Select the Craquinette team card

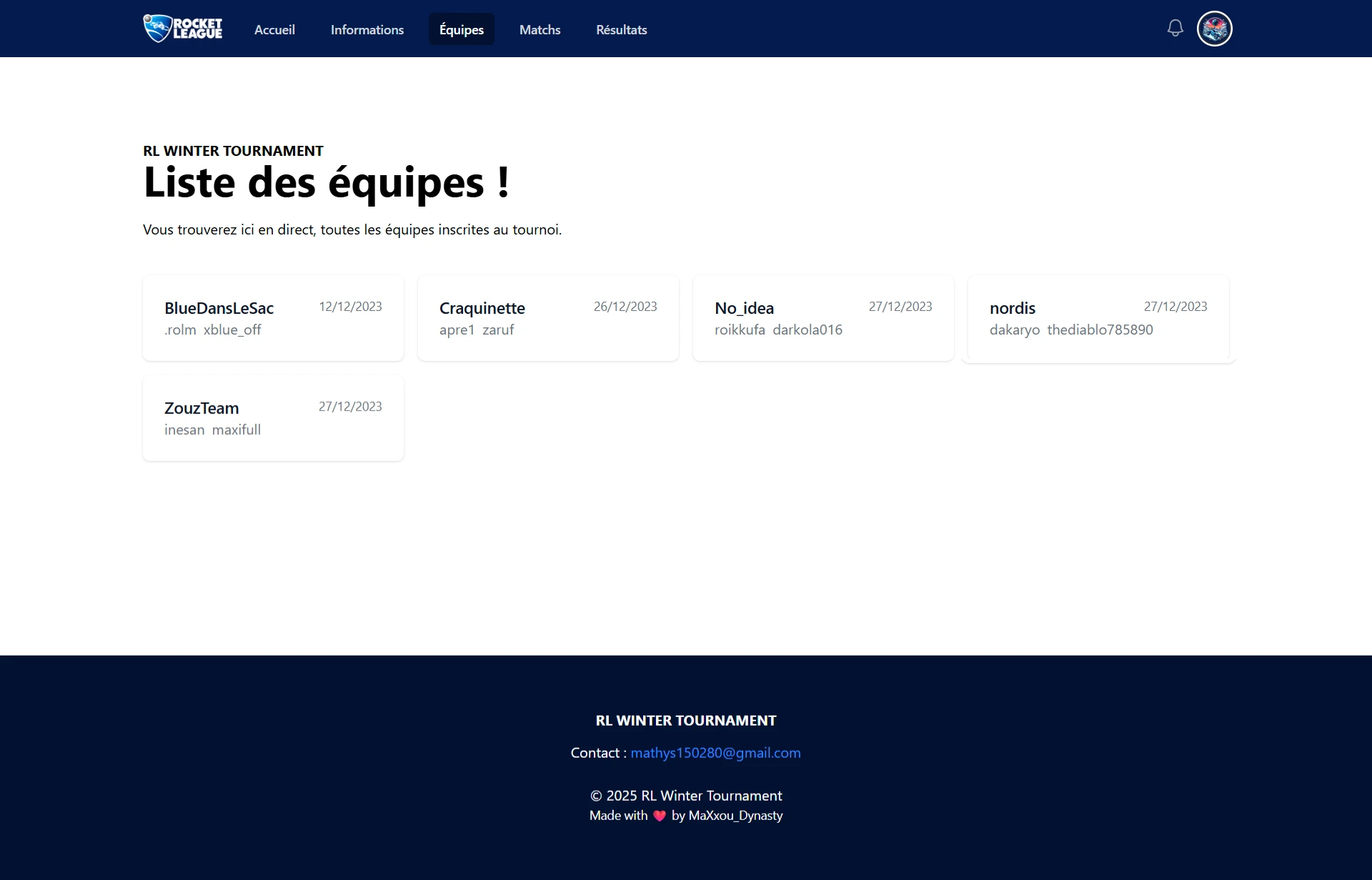click(548, 318)
